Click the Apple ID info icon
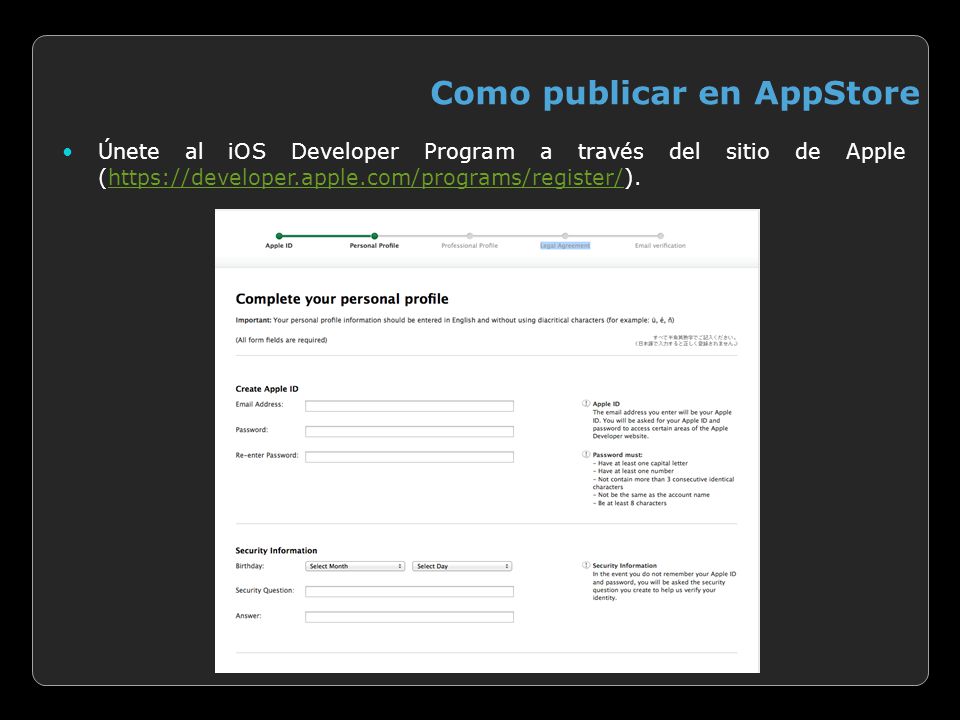The height and width of the screenshot is (720, 960). pos(586,403)
